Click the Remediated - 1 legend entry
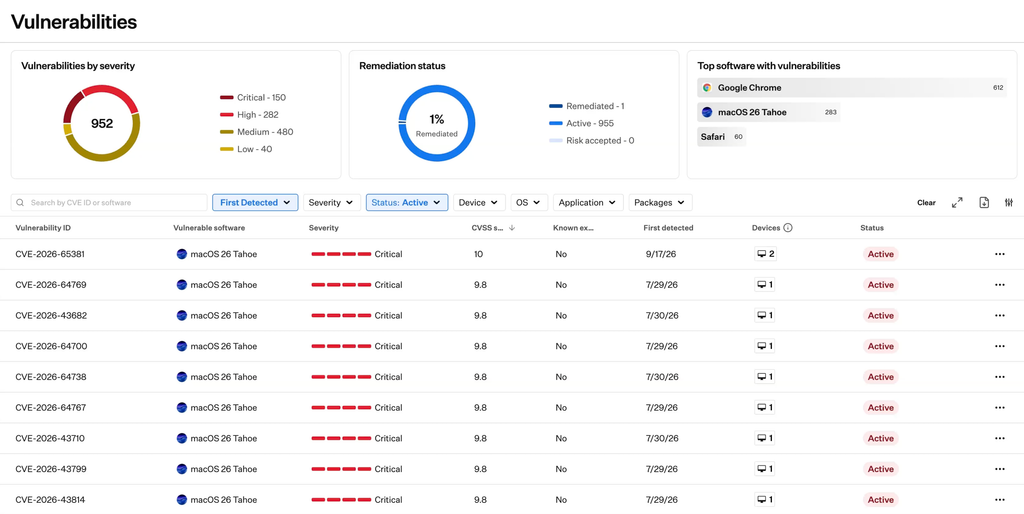 [x=587, y=106]
